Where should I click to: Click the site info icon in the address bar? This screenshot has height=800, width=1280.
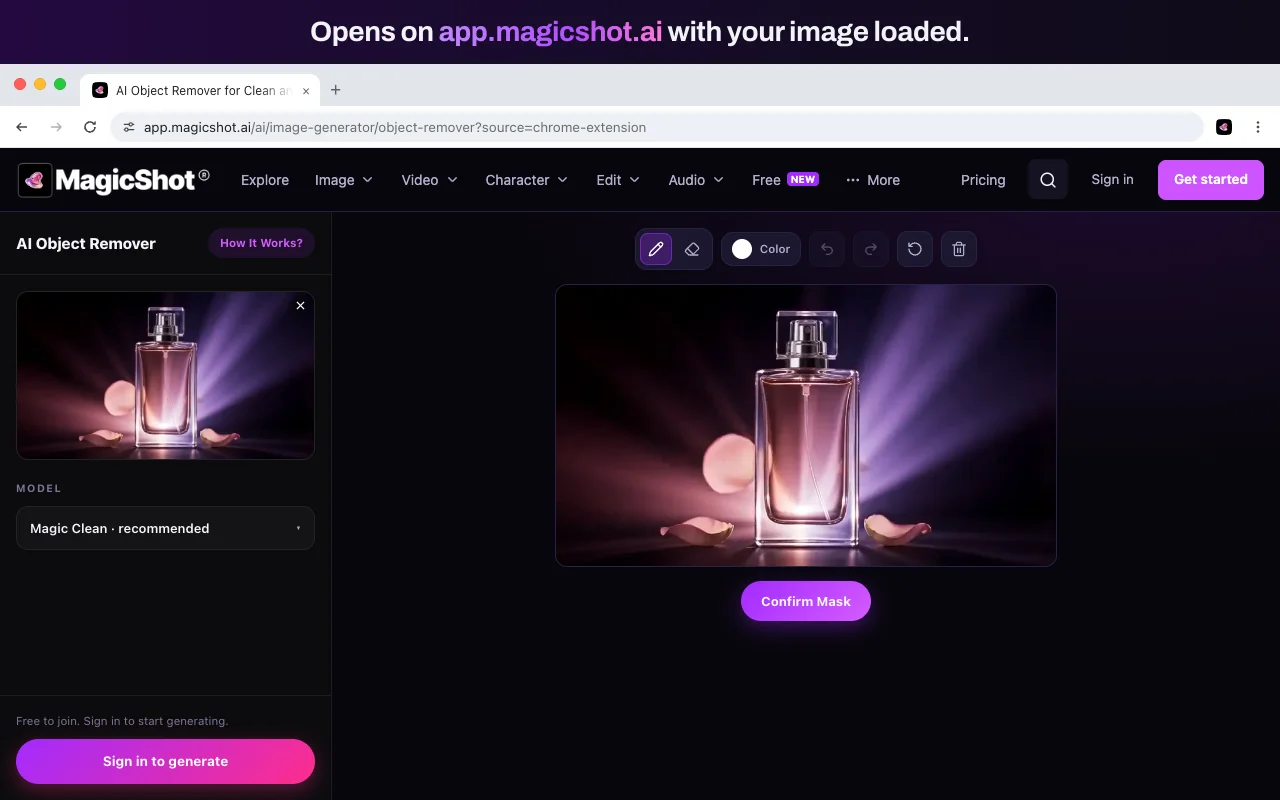pos(128,127)
